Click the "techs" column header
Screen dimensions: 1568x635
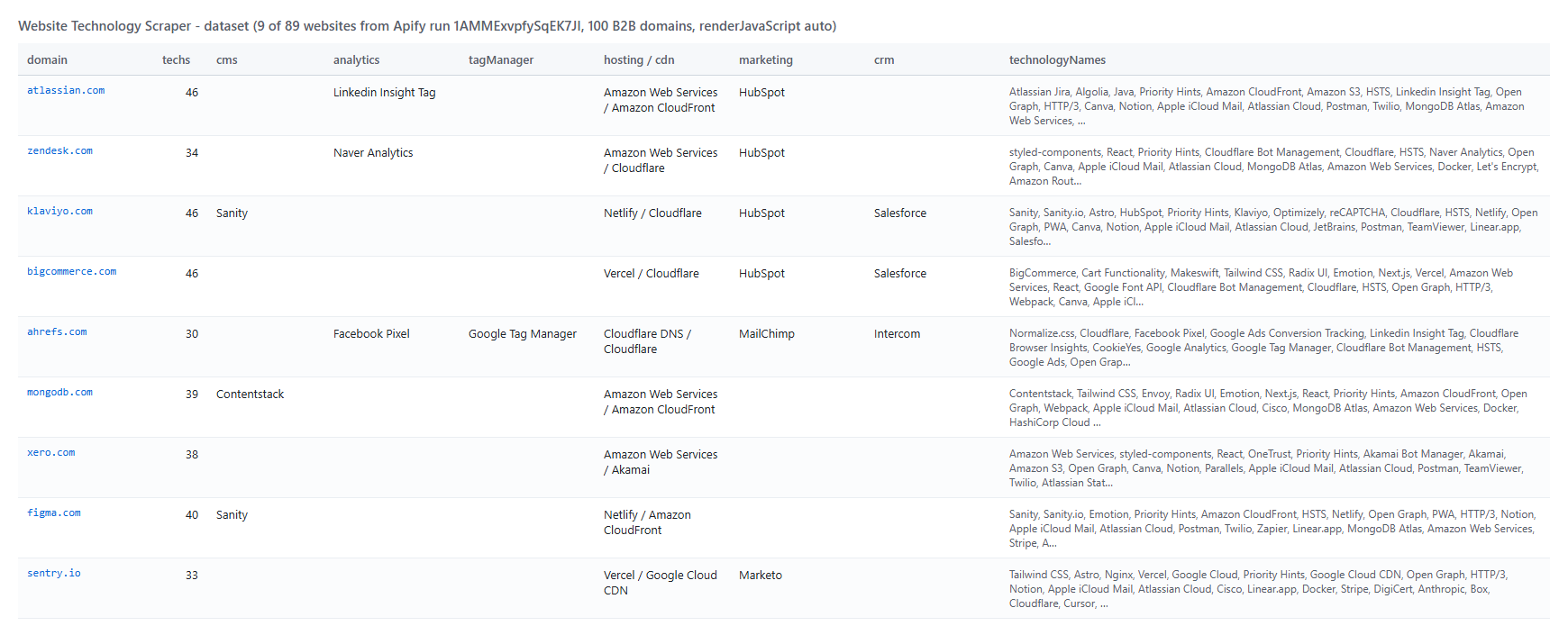(176, 60)
